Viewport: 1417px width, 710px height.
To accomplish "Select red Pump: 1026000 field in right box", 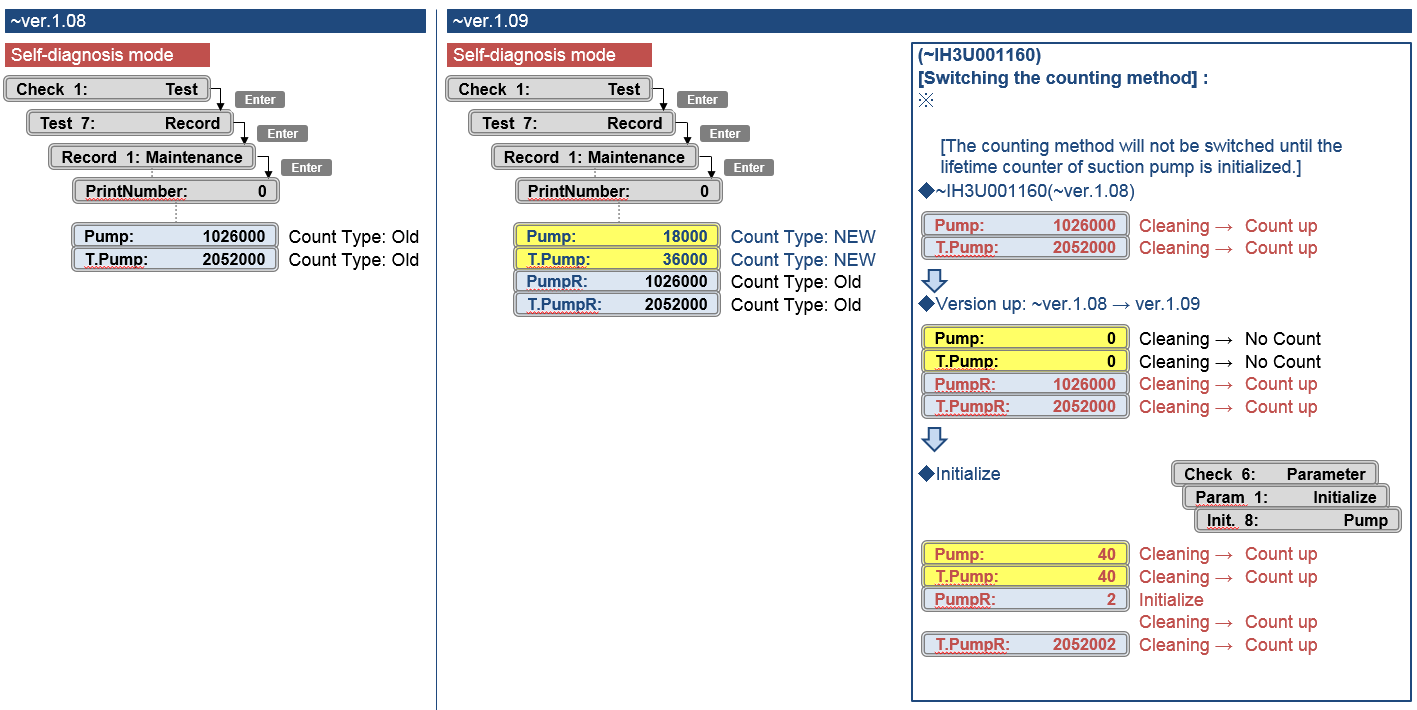I will point(1025,226).
